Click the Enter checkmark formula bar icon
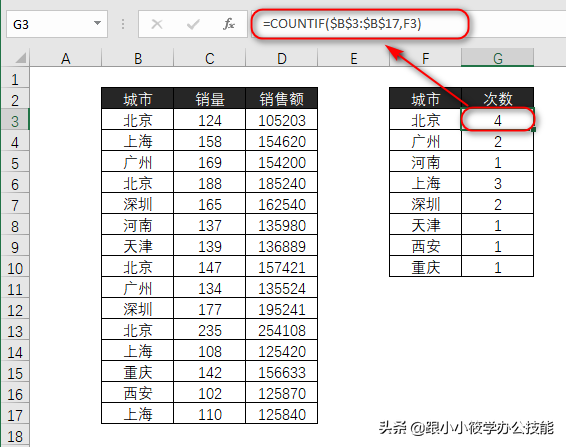This screenshot has height=447, width=566. 193,24
